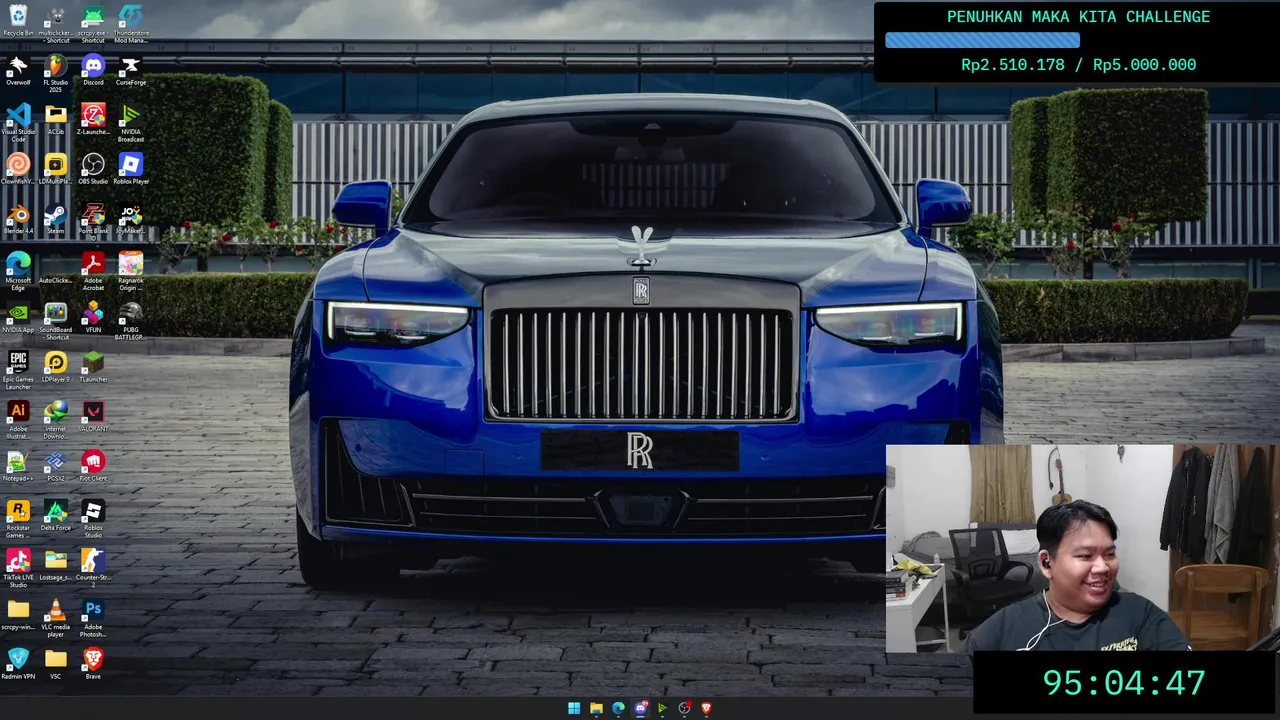The height and width of the screenshot is (720, 1280).
Task: Select the Adobe Photoshop desktop icon
Action: (93, 618)
